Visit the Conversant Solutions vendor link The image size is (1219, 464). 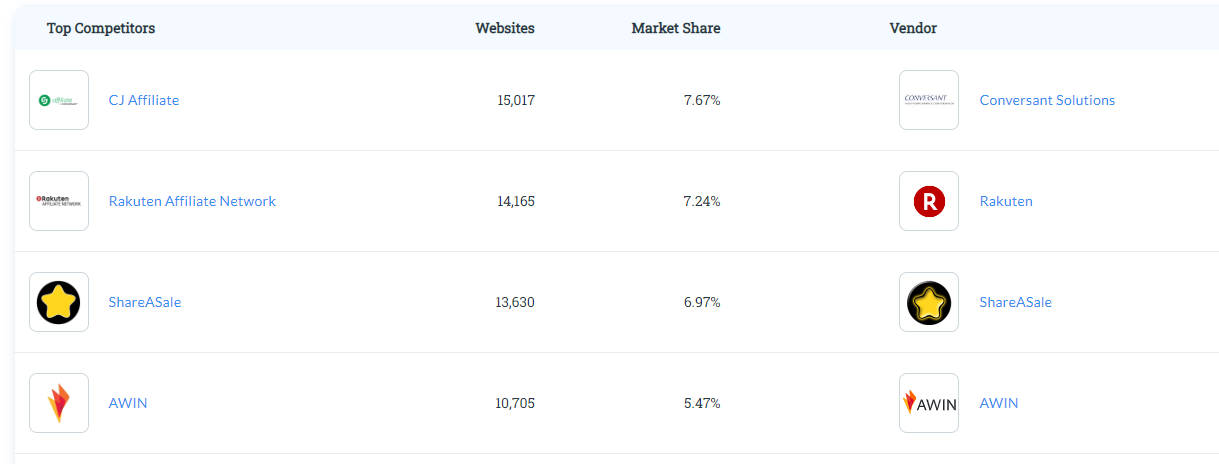[x=1047, y=100]
